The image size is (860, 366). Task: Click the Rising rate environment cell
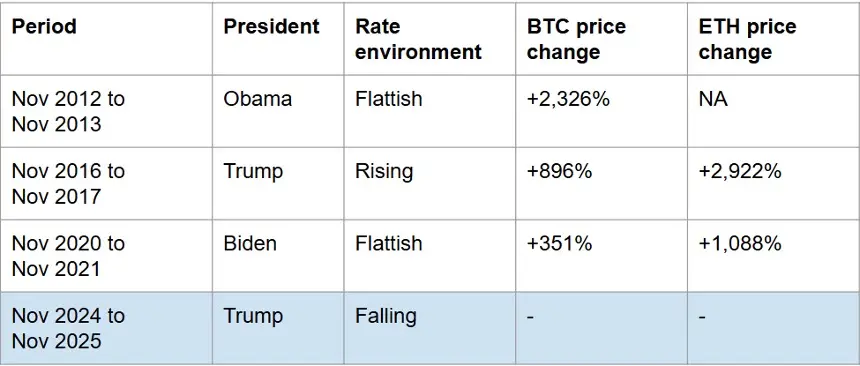[x=429, y=184]
